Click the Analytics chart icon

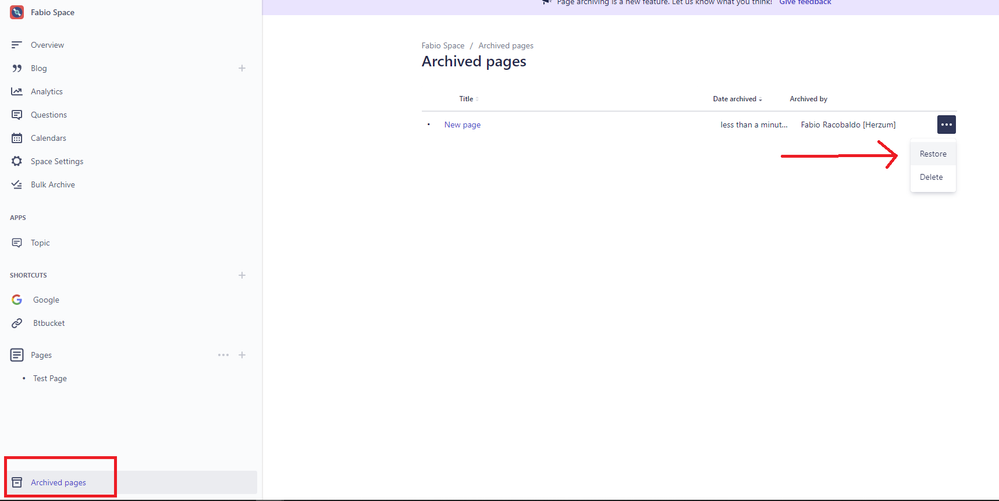point(17,92)
